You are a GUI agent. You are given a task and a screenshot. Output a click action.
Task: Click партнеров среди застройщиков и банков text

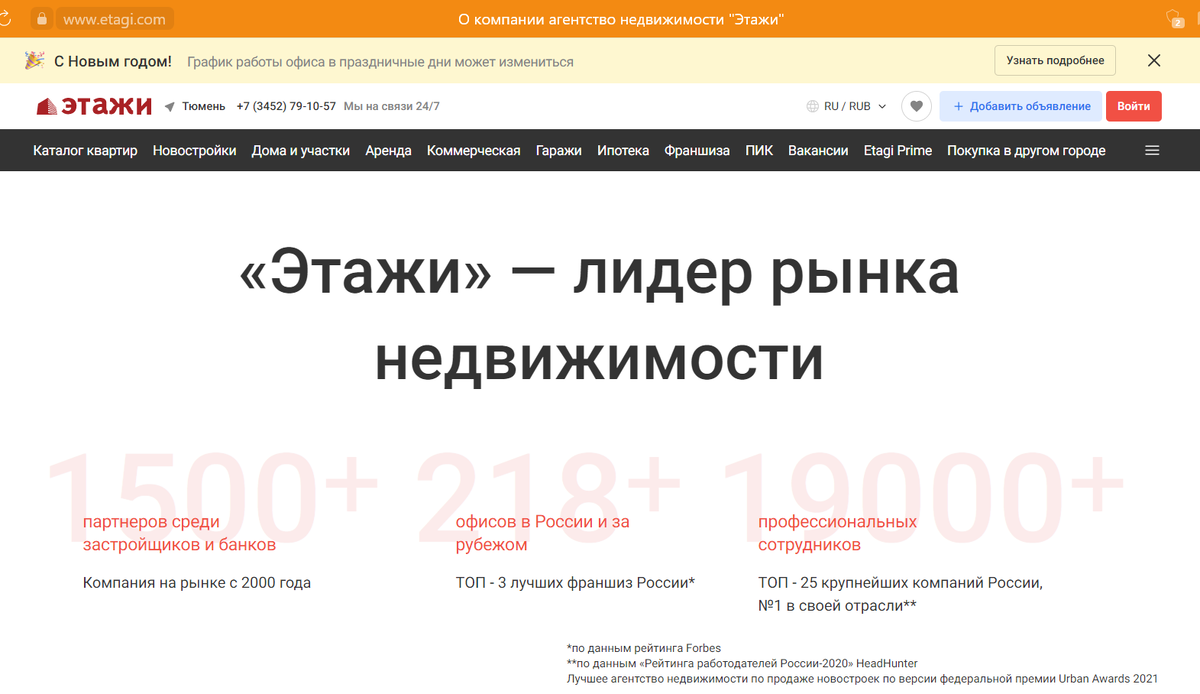click(179, 534)
